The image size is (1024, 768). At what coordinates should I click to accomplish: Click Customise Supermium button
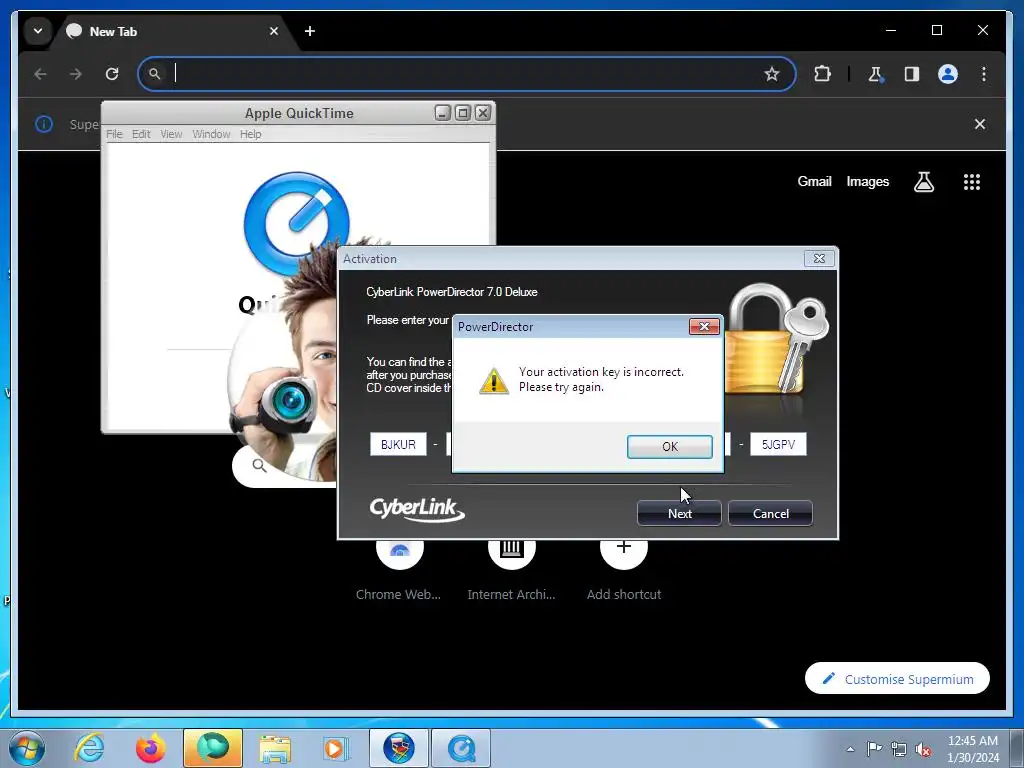[x=897, y=679]
